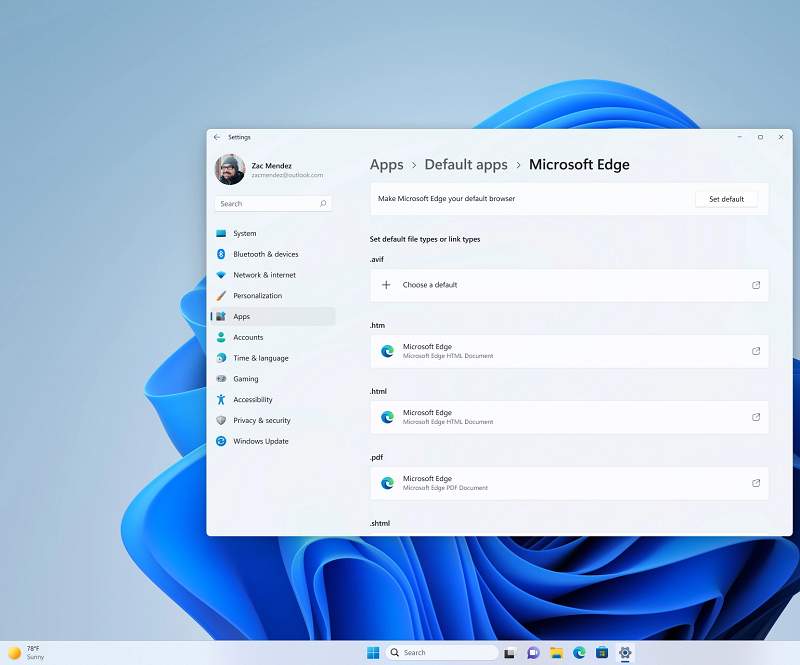Click Edge icon in the .htm row
Viewport: 800px width, 665px height.
(387, 351)
